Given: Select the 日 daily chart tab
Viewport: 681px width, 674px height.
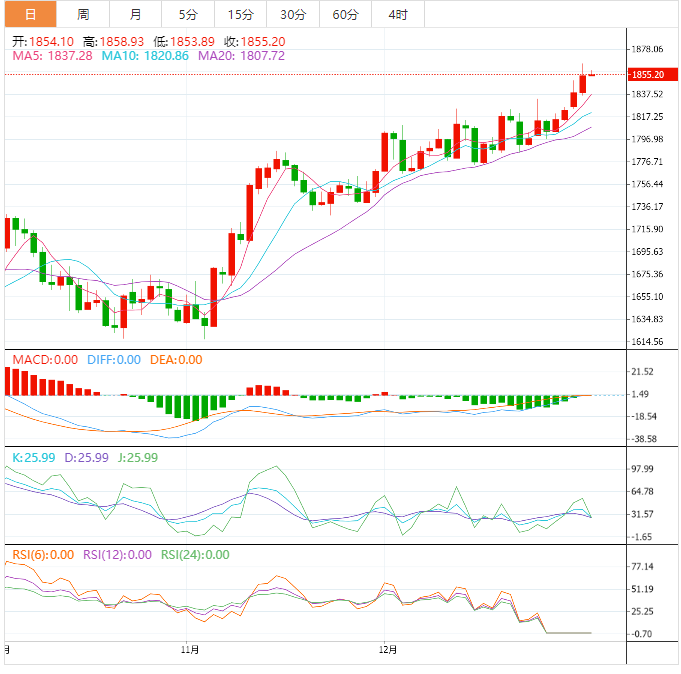Looking at the screenshot, I should pyautogui.click(x=30, y=14).
